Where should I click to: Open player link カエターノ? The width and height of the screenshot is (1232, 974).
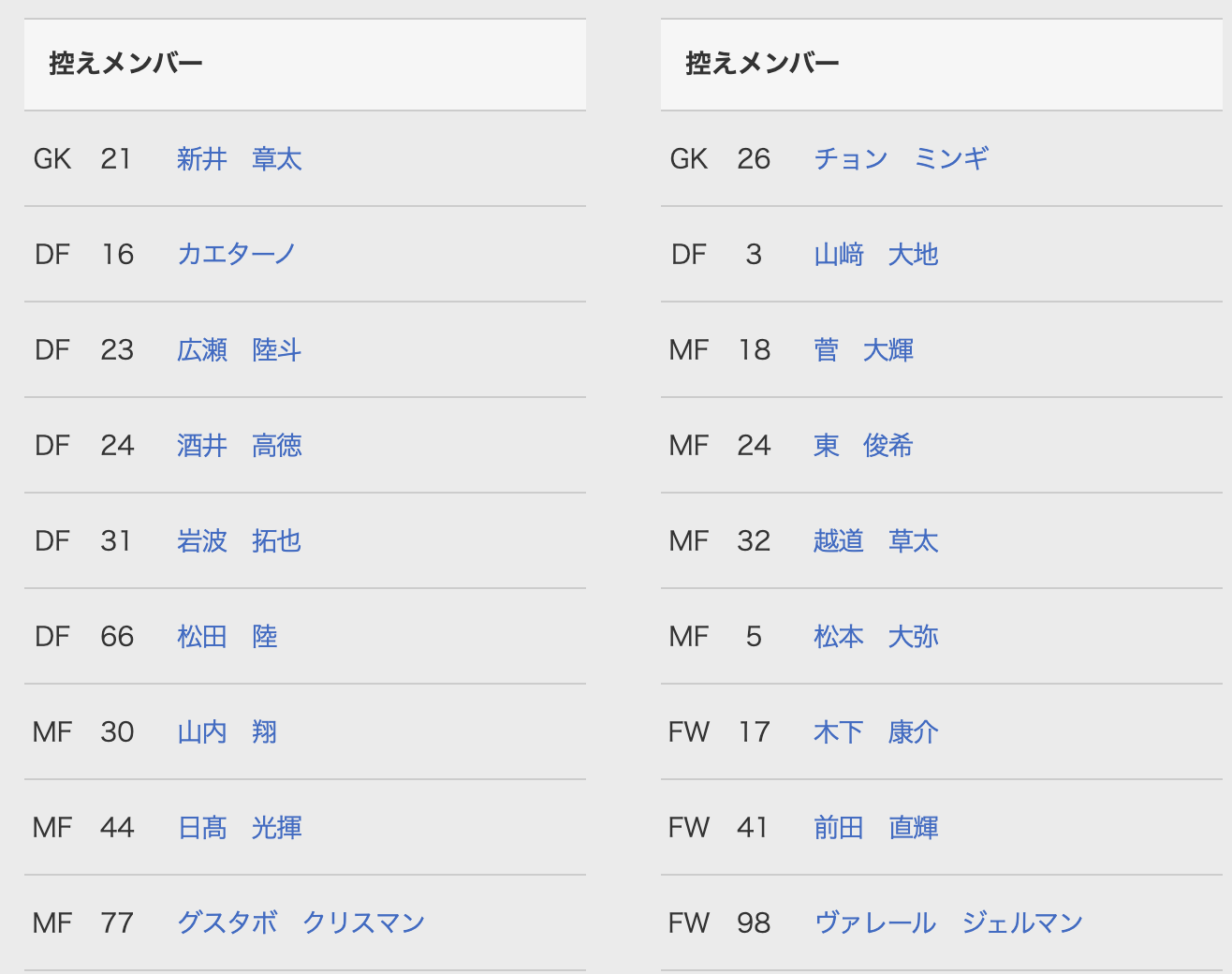pyautogui.click(x=237, y=255)
